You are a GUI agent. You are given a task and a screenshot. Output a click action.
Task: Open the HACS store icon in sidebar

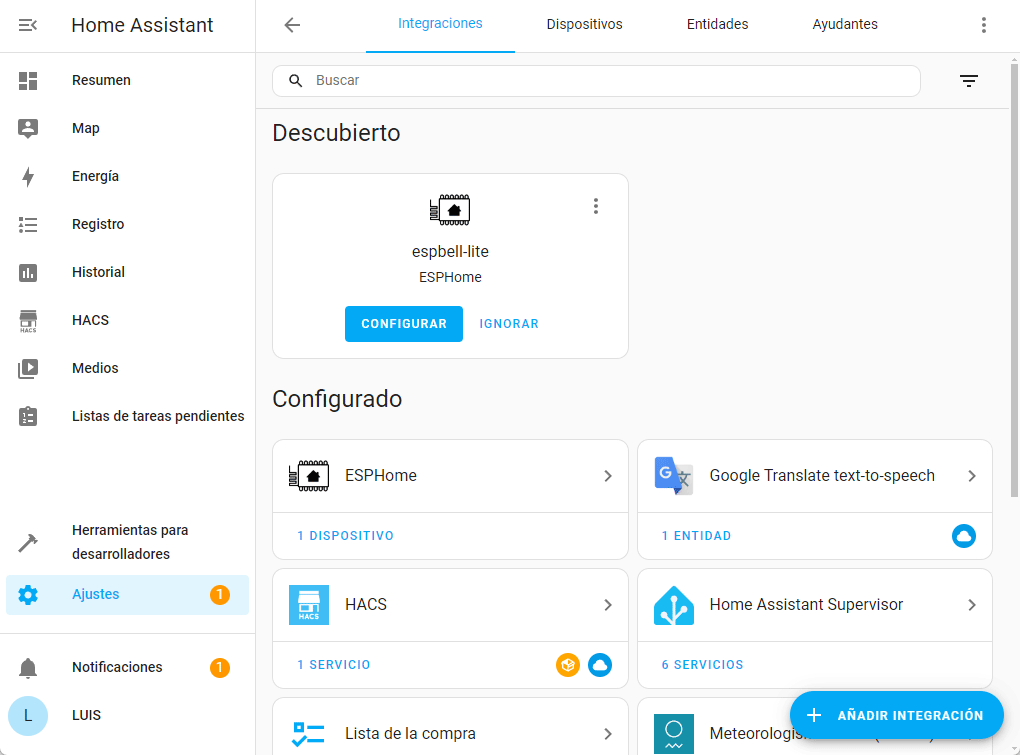click(x=28, y=321)
